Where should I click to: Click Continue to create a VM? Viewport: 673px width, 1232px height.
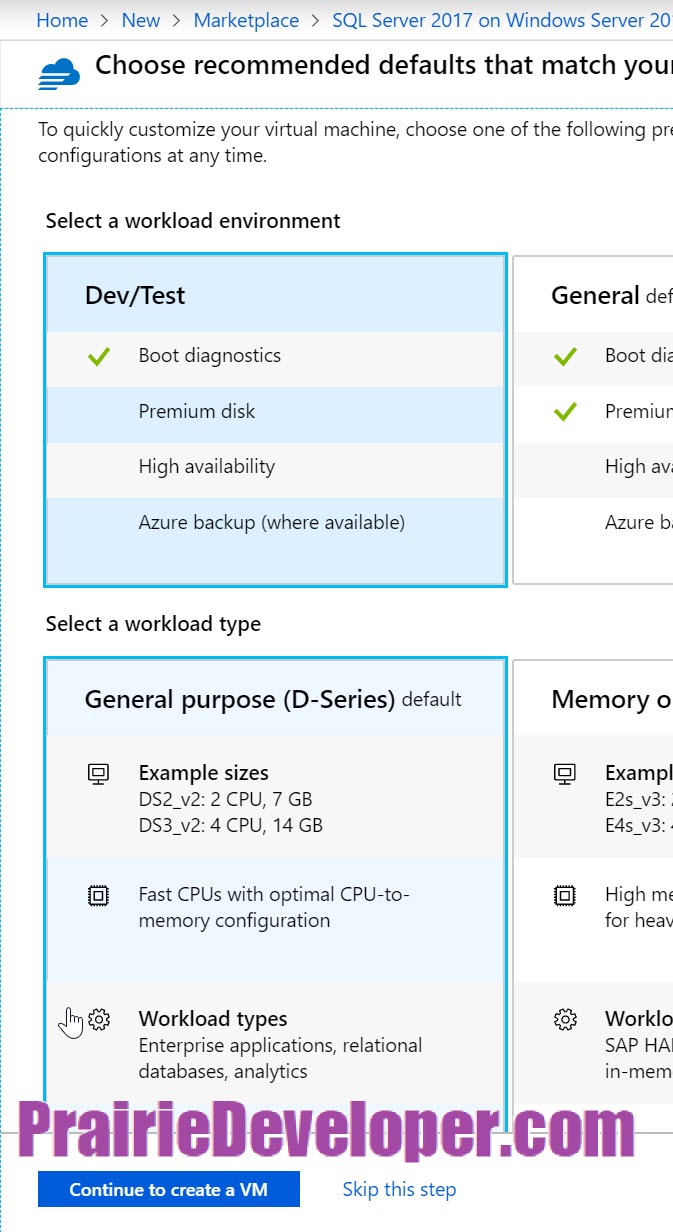coord(169,1189)
